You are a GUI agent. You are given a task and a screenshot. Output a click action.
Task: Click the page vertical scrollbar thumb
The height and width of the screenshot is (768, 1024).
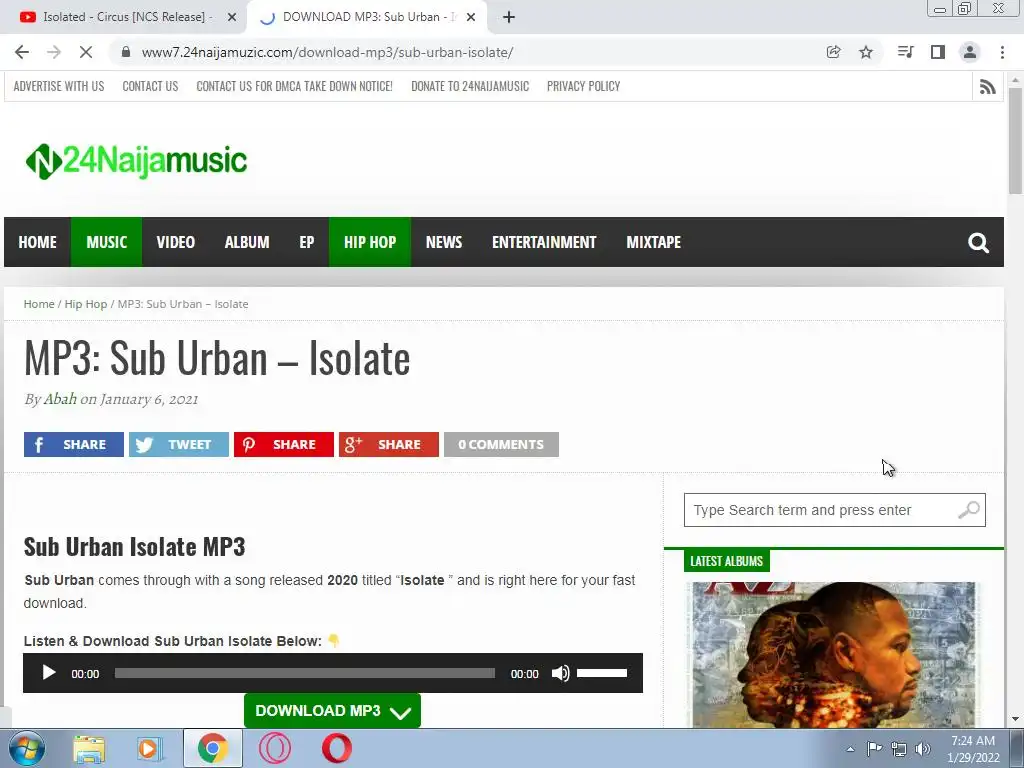1015,140
